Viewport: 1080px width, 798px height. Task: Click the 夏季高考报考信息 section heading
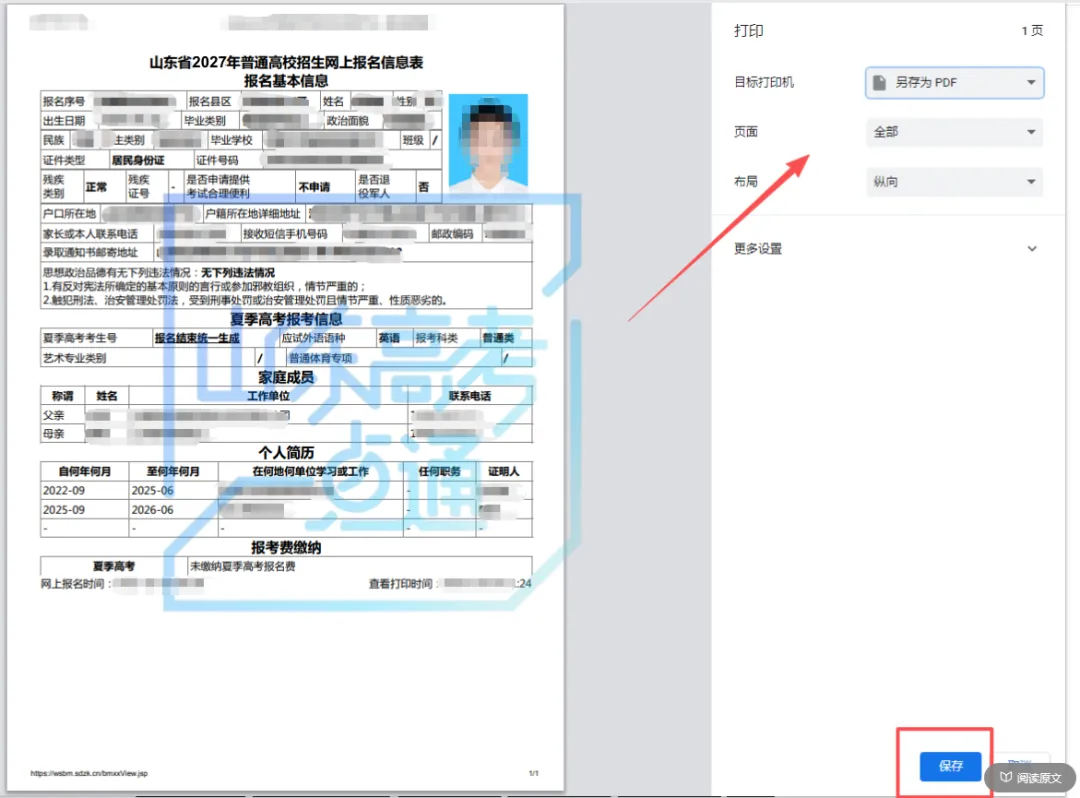pyautogui.click(x=286, y=319)
